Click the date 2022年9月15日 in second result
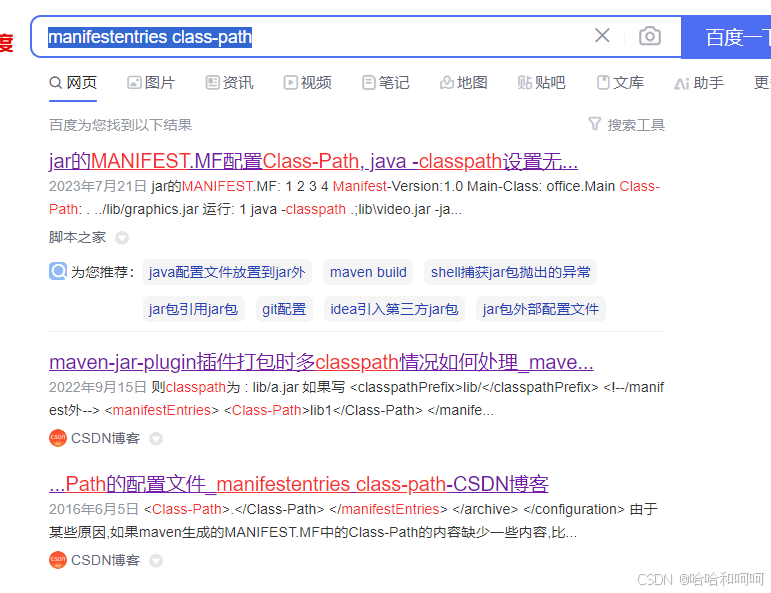 tap(98, 387)
